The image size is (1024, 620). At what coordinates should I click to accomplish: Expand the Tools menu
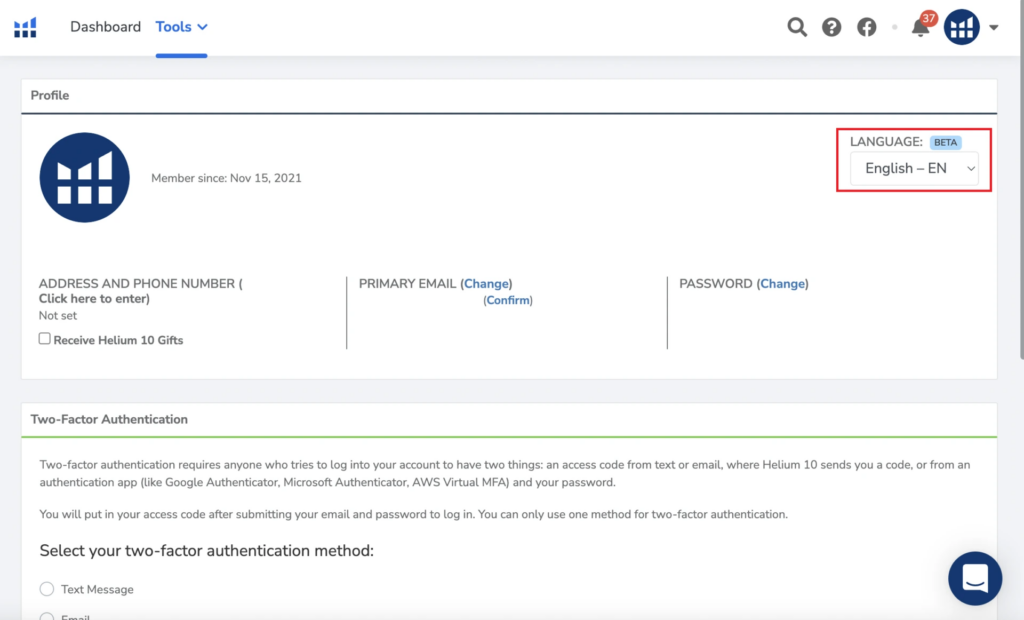181,27
